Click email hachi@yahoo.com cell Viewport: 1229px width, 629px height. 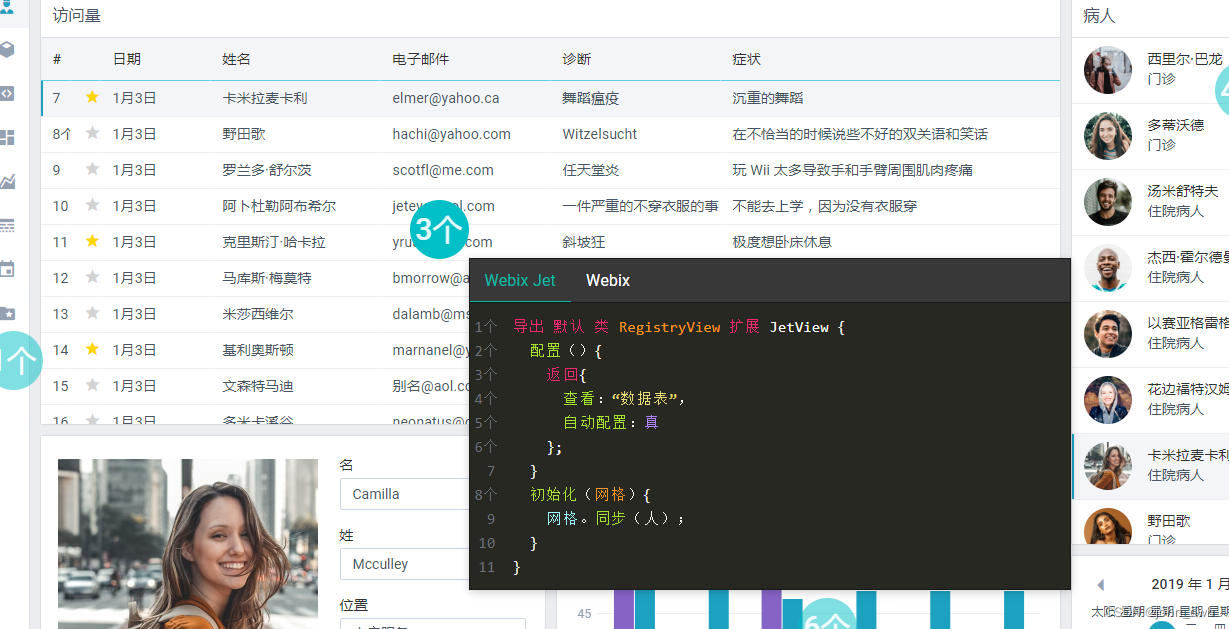coord(452,134)
